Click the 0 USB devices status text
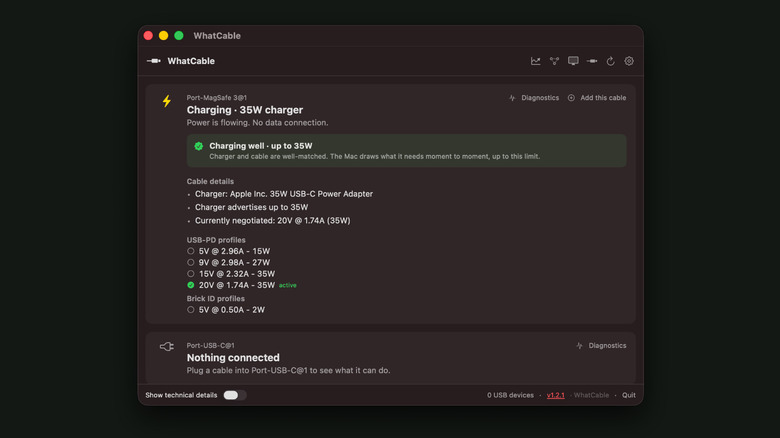The width and height of the screenshot is (780, 438). (510, 395)
